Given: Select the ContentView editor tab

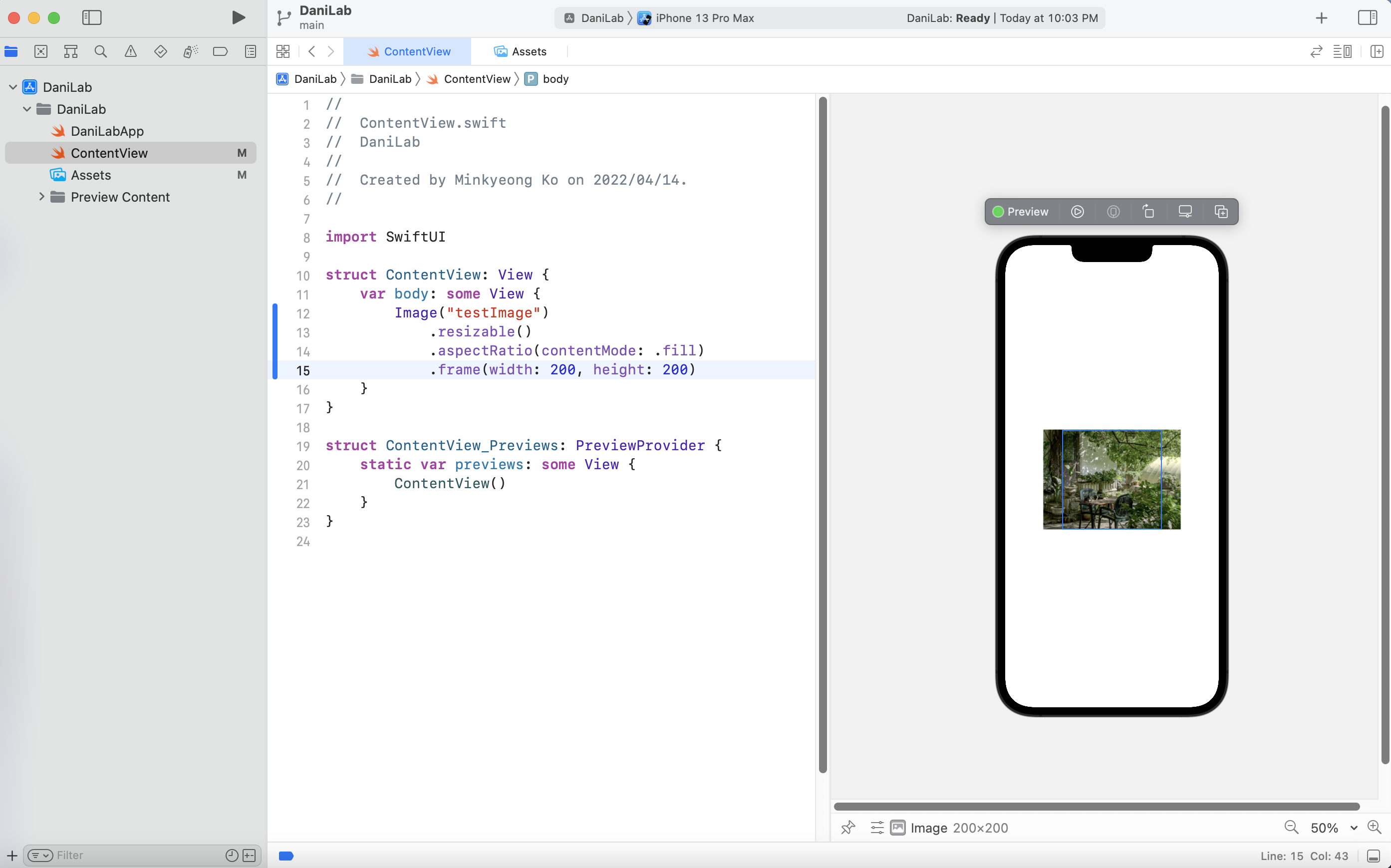Looking at the screenshot, I should tap(409, 52).
